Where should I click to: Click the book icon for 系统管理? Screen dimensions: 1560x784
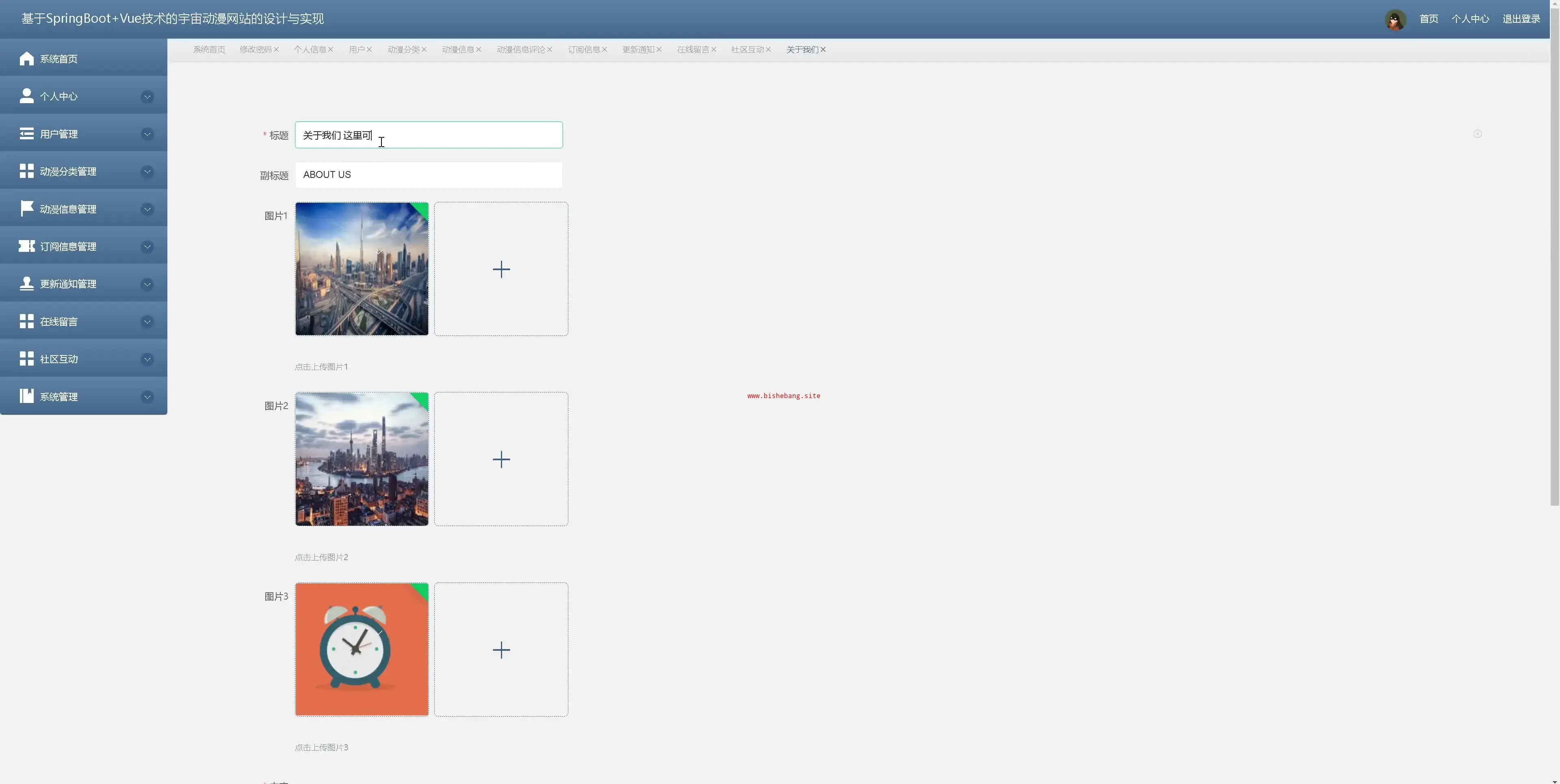pyautogui.click(x=26, y=396)
